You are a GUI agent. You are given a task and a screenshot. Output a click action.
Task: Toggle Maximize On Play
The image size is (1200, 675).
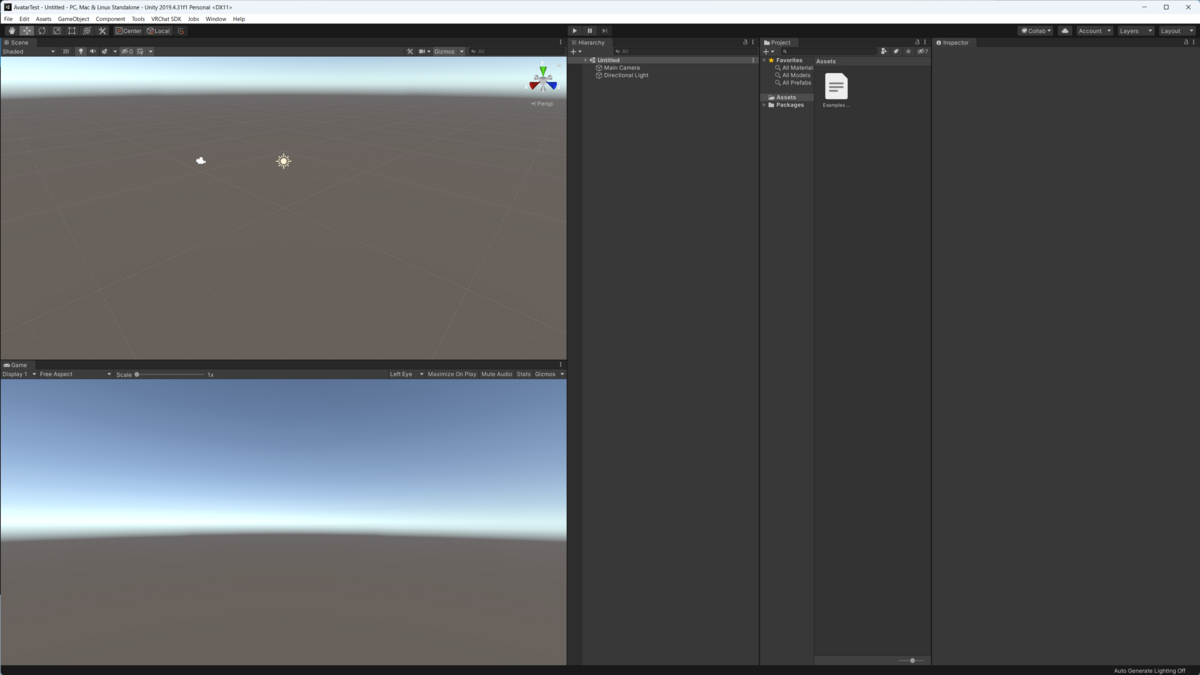coord(452,374)
